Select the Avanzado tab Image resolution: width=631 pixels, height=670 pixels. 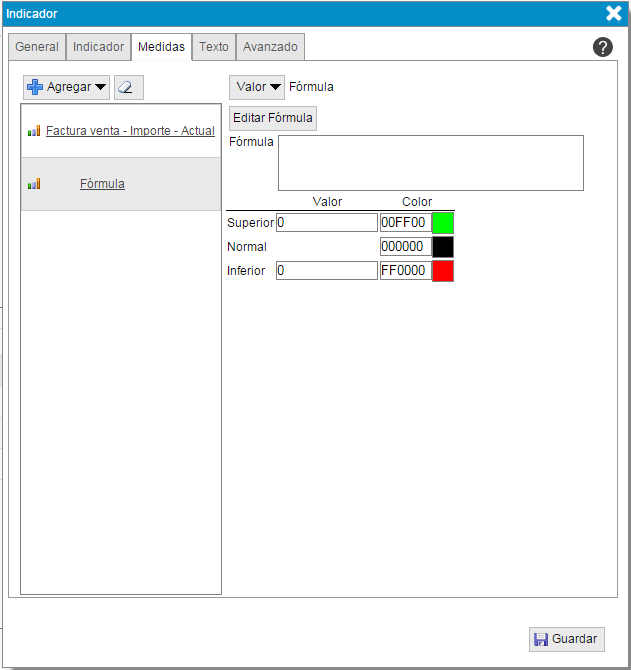click(x=271, y=47)
